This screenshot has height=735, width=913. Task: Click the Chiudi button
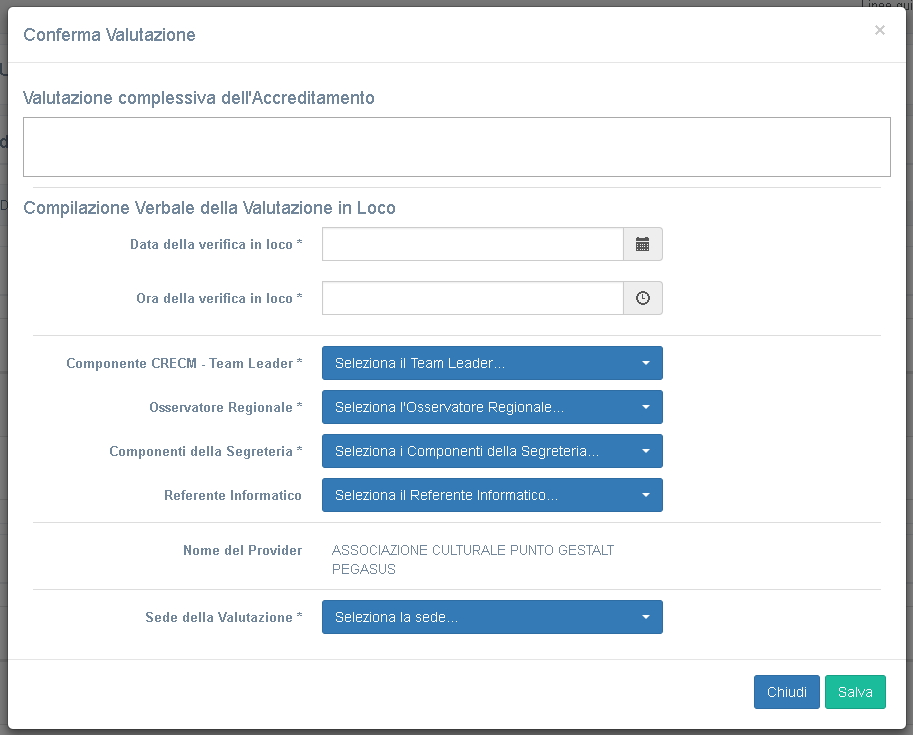[787, 692]
